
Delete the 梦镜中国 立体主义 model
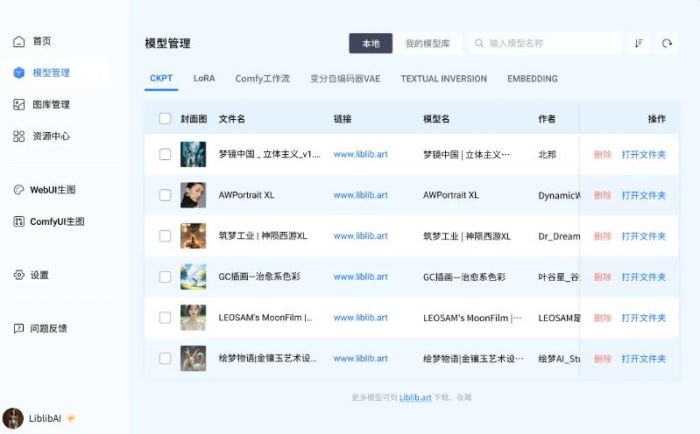602,154
